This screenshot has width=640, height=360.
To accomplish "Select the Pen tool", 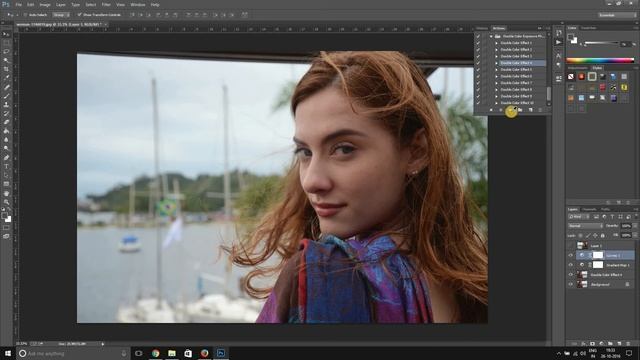I will (6, 158).
